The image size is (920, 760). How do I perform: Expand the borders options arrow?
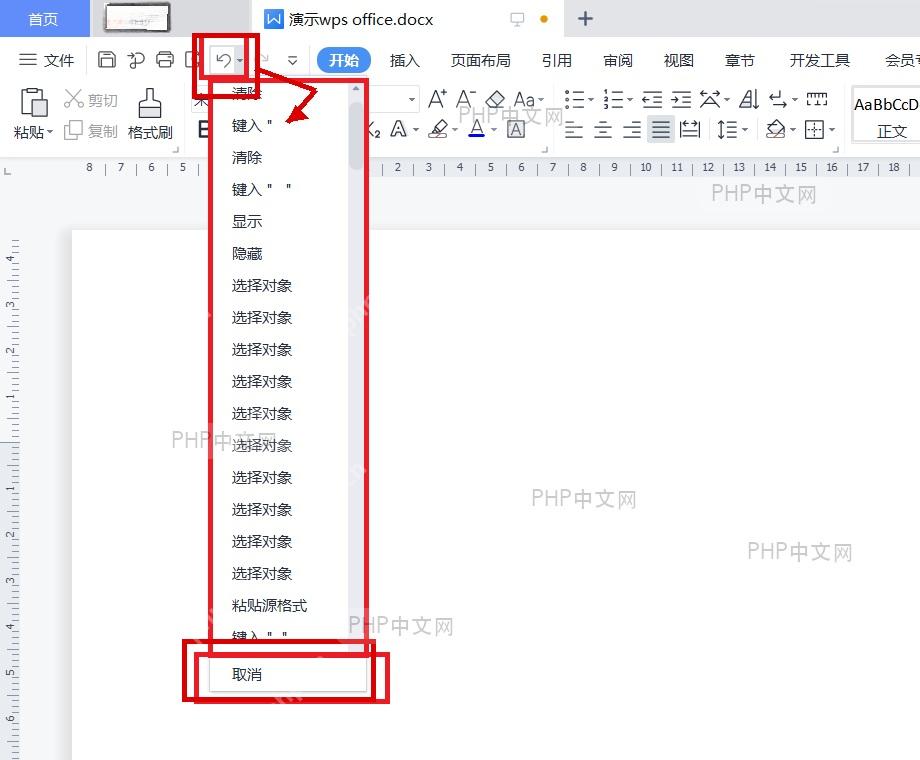(x=831, y=130)
